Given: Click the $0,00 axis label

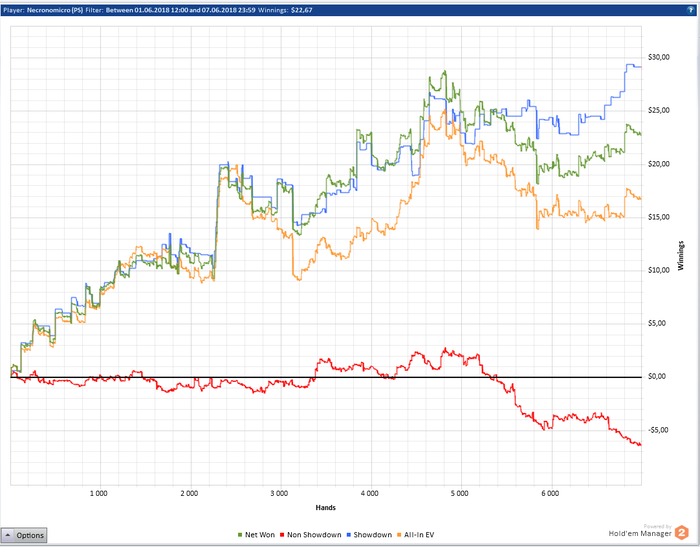Looking at the screenshot, I should [657, 376].
